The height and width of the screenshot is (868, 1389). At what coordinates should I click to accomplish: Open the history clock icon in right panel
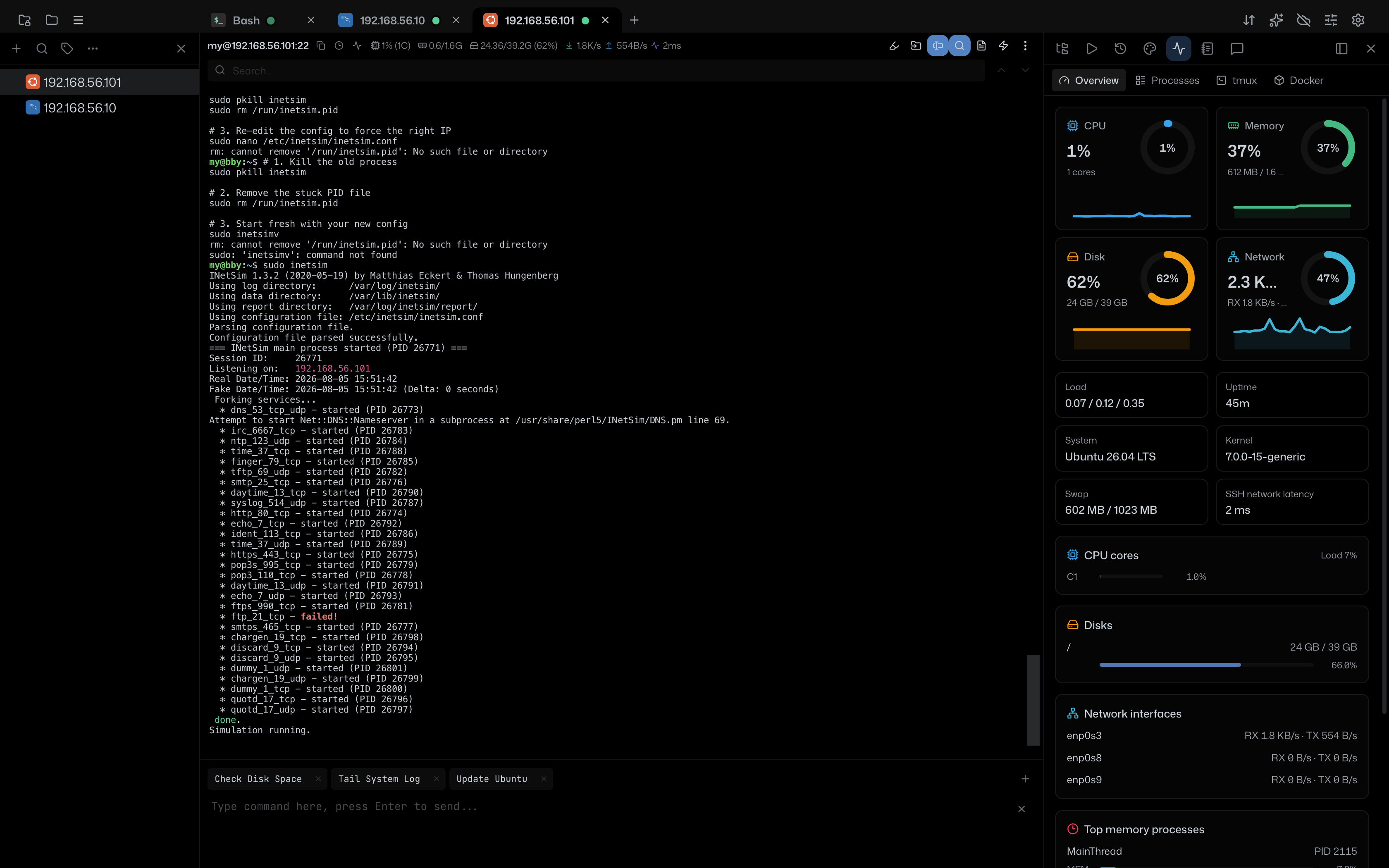[x=1120, y=49]
